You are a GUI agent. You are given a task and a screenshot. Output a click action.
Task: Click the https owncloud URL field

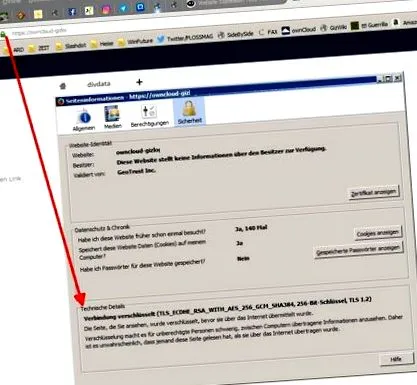click(39, 31)
